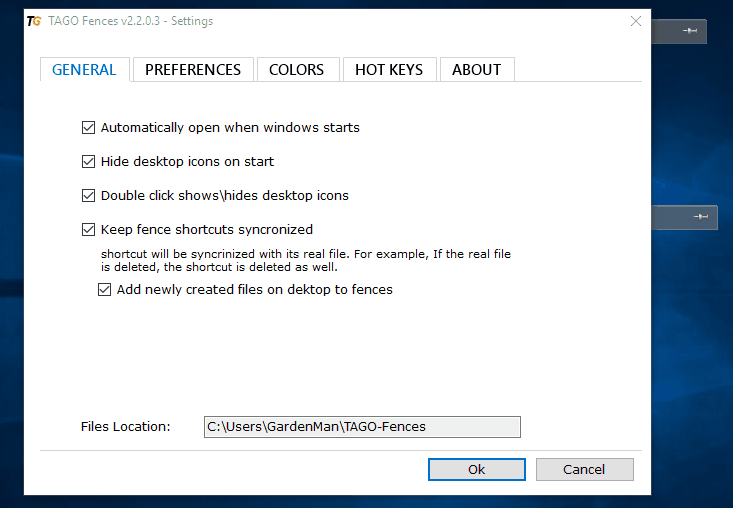
Task: Switch to the PREFERENCES tab
Action: click(x=193, y=70)
